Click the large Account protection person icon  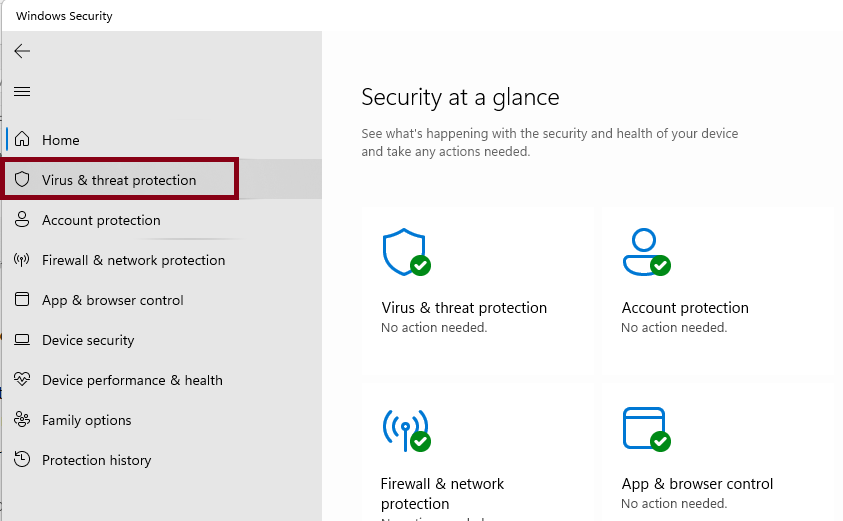pyautogui.click(x=643, y=252)
